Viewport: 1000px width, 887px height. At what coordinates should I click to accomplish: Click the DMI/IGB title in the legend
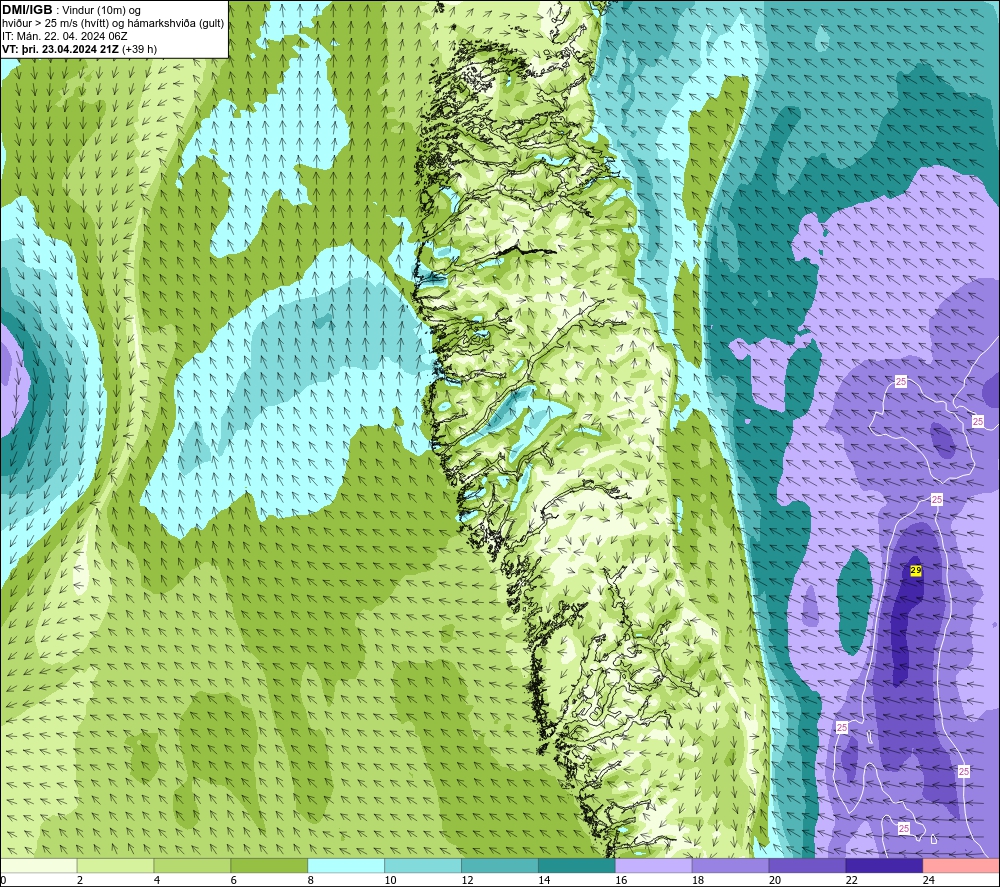(x=27, y=10)
